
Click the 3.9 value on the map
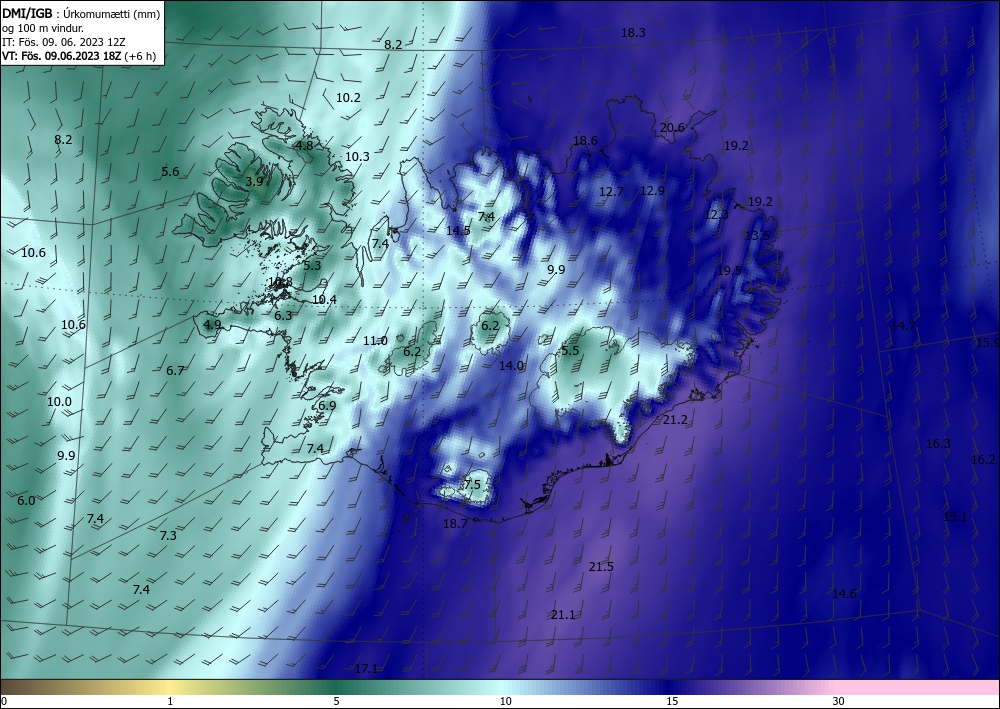coord(254,182)
